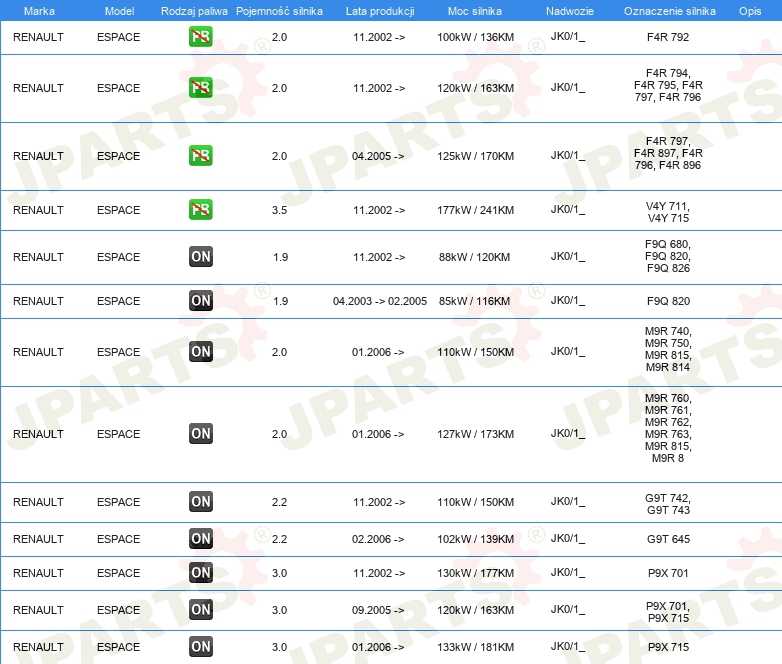Image resolution: width=782 pixels, height=664 pixels.
Task: Select engine code G9T 645
Action: tap(668, 539)
